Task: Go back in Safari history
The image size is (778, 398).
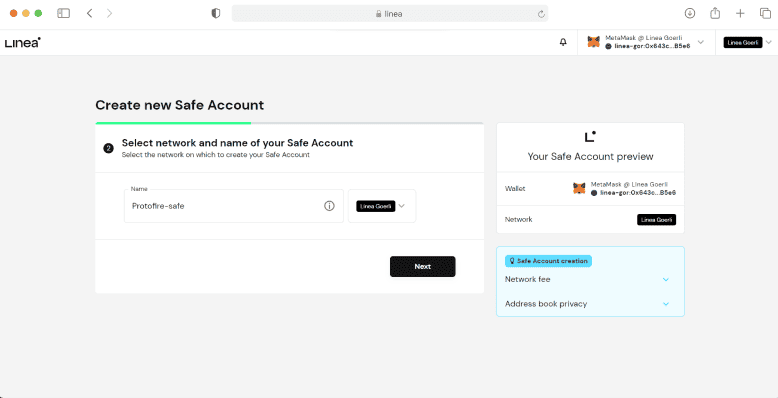Action: (x=89, y=13)
